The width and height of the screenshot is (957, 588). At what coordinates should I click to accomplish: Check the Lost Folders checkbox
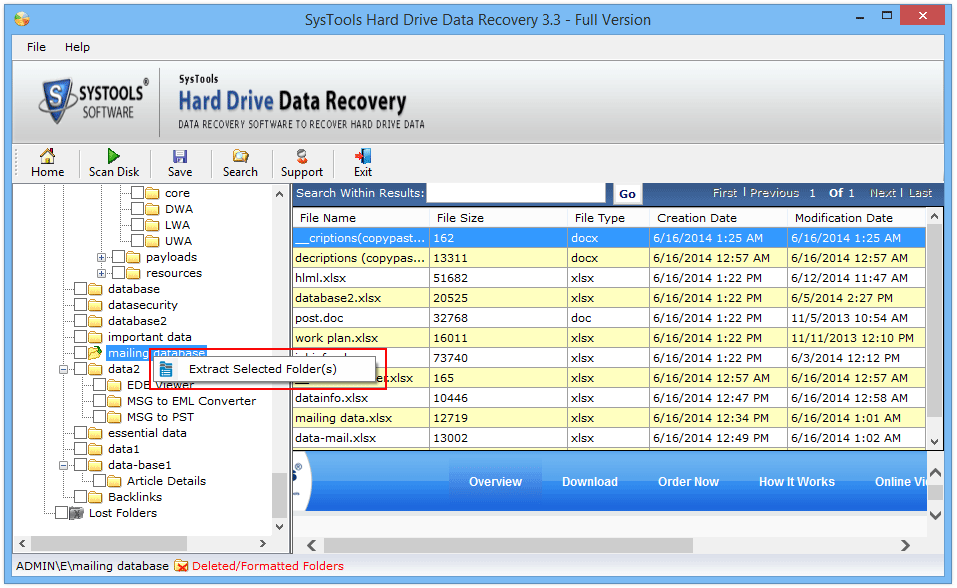(x=62, y=513)
